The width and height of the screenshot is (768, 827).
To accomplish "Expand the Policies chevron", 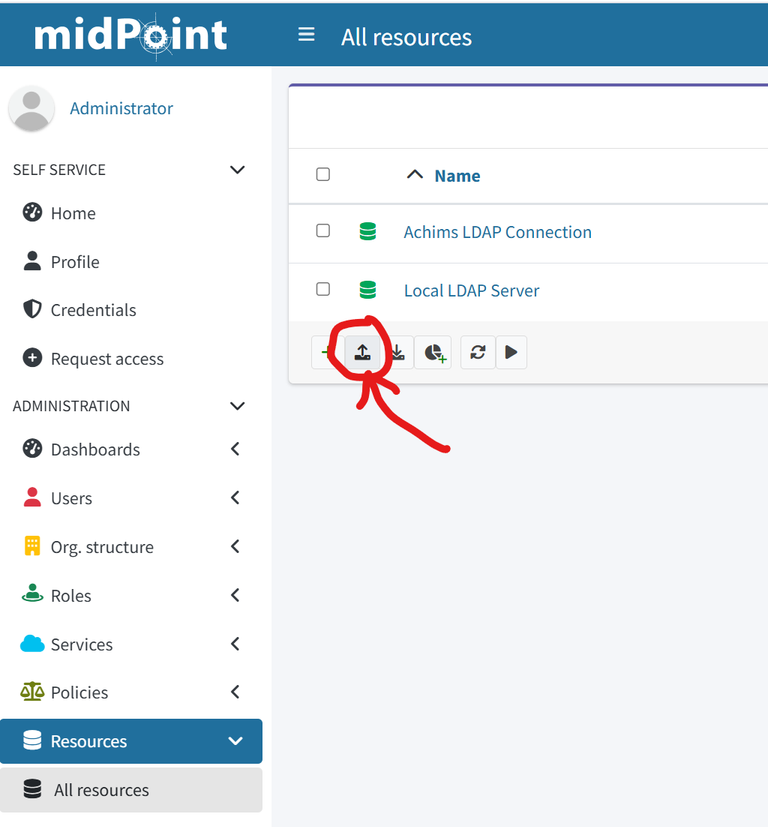I will pyautogui.click(x=235, y=691).
